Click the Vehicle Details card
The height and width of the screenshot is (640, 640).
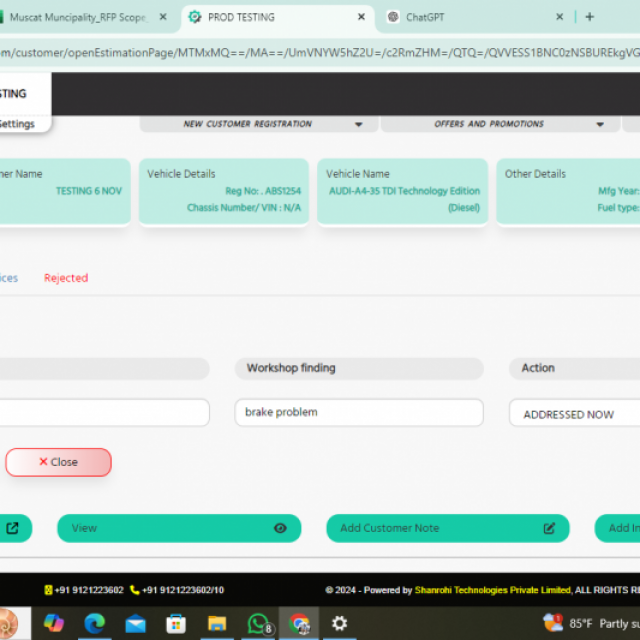tap(224, 191)
